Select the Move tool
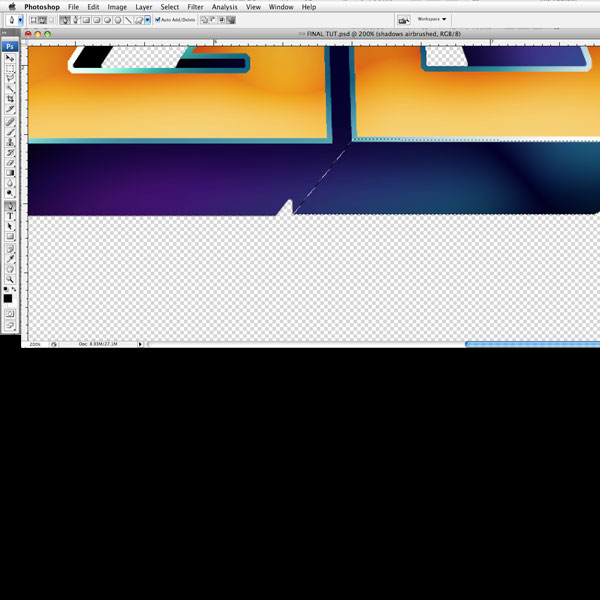600x600 pixels. tap(10, 58)
